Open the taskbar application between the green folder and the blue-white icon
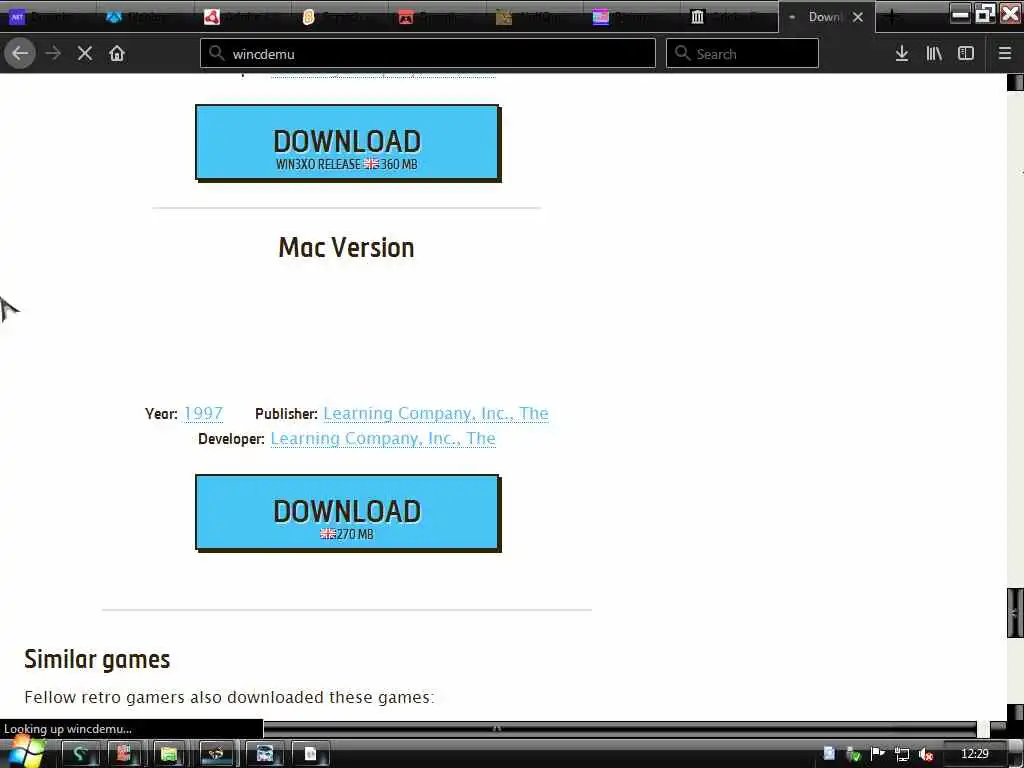This screenshot has width=1024, height=768. 216,754
